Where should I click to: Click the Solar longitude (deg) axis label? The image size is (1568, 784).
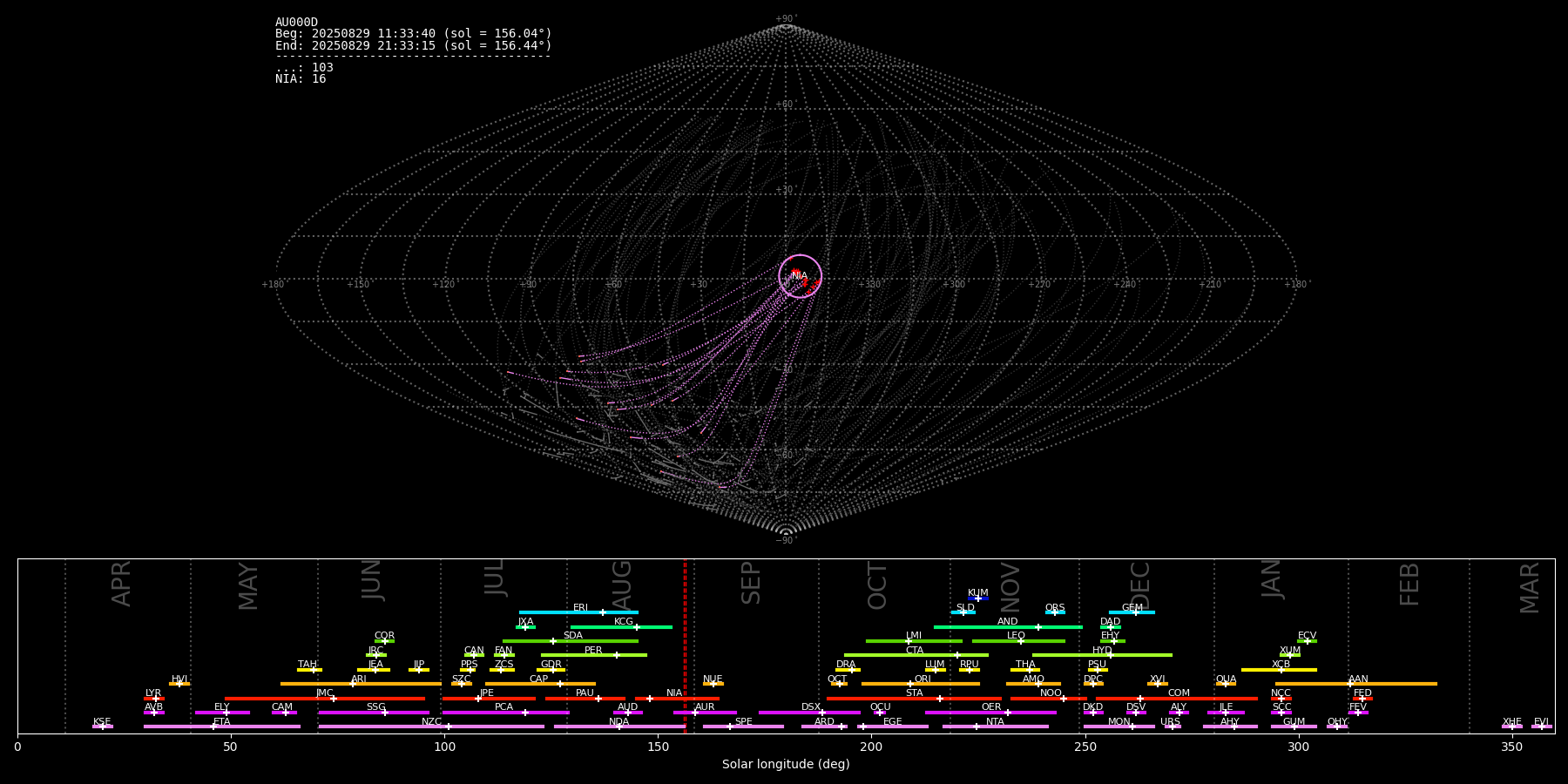point(786,765)
